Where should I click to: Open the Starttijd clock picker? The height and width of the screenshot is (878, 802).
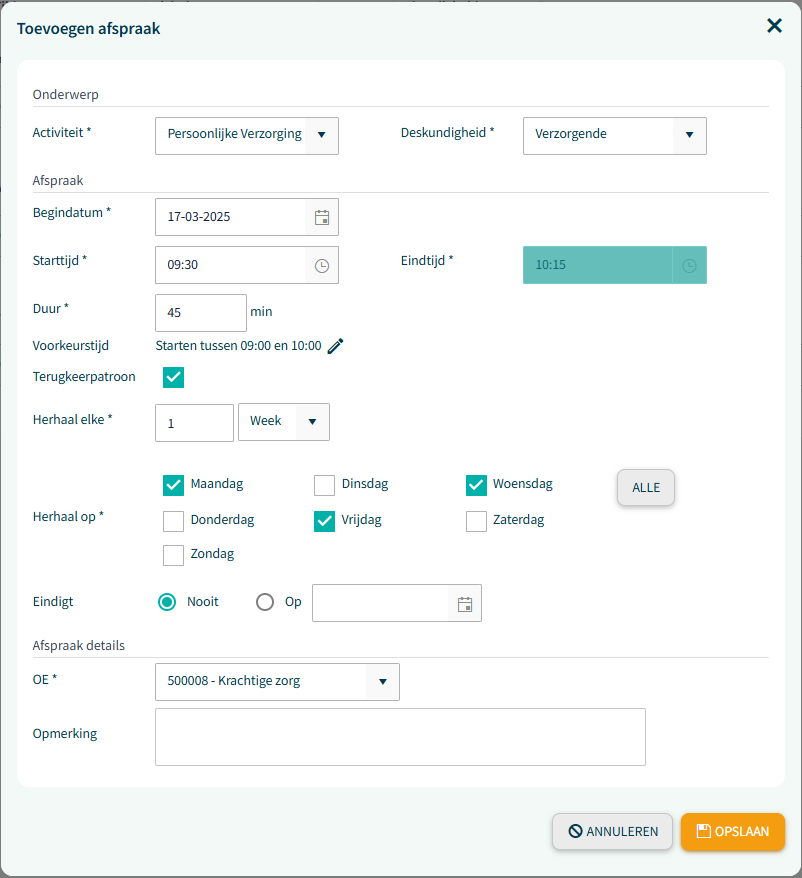[322, 265]
